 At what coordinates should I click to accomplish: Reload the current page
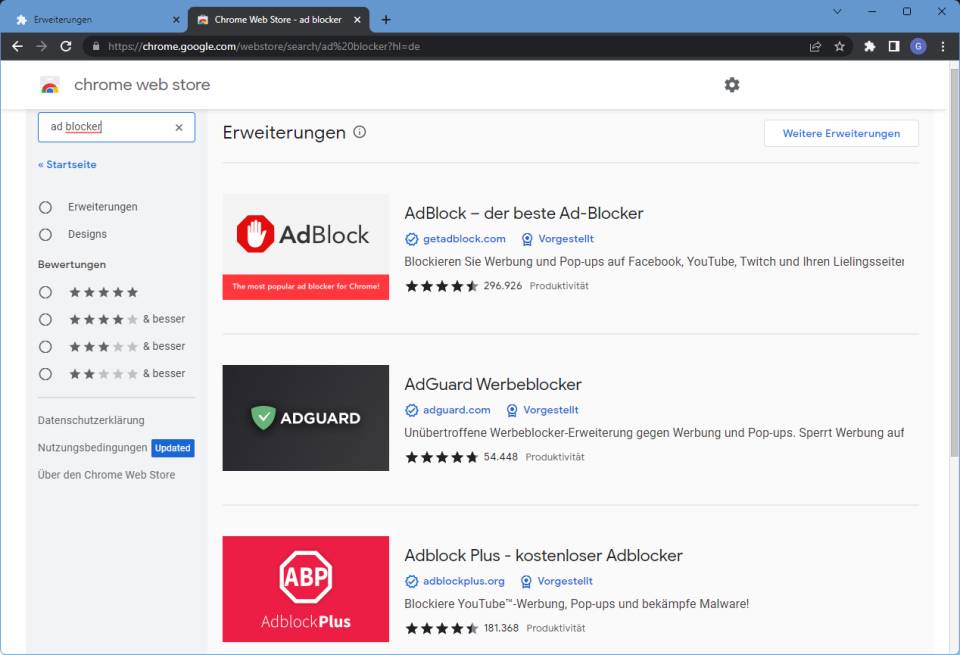(x=66, y=47)
